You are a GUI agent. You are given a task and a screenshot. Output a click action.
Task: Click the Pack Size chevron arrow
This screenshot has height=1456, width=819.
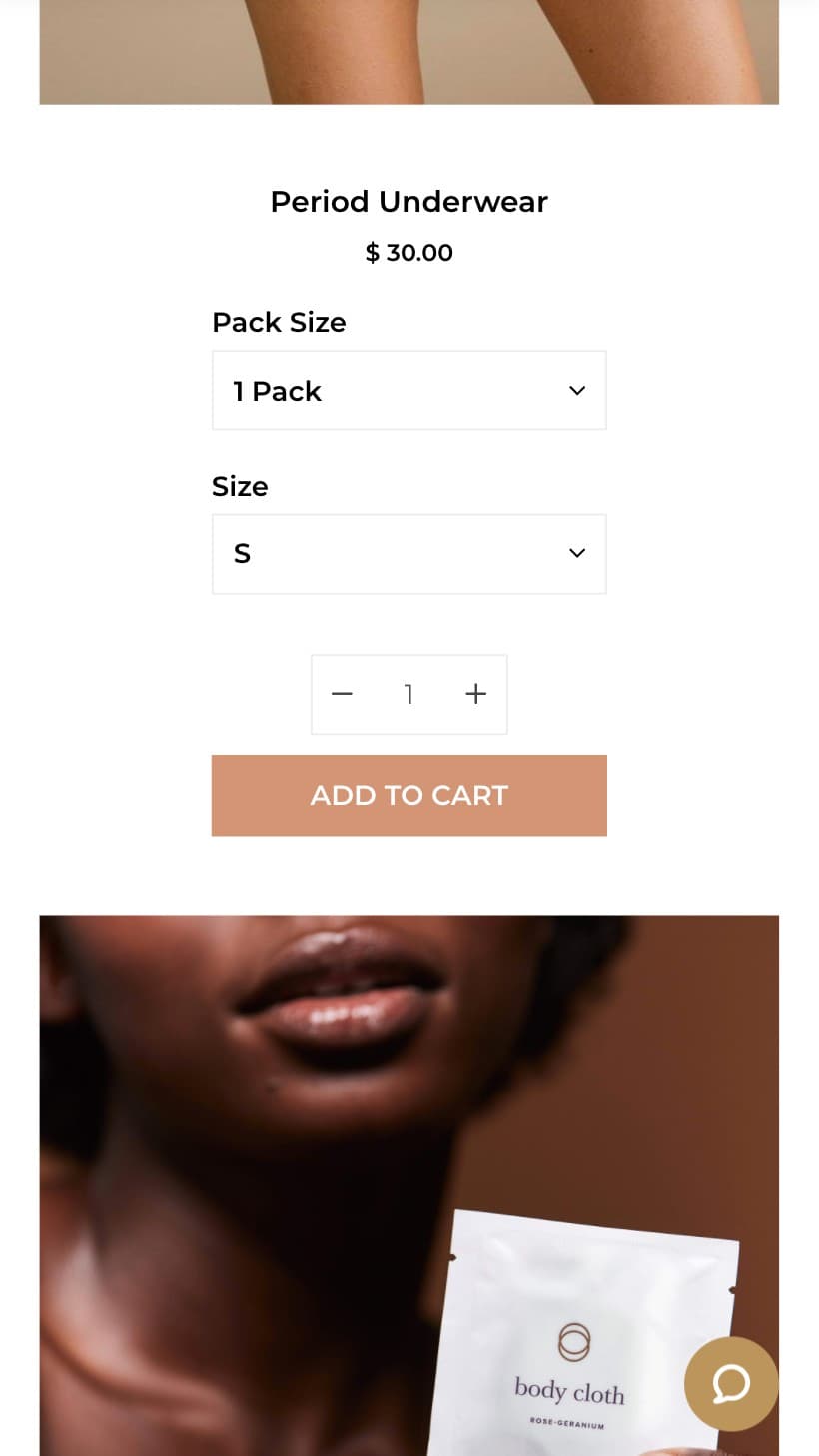[x=577, y=390]
